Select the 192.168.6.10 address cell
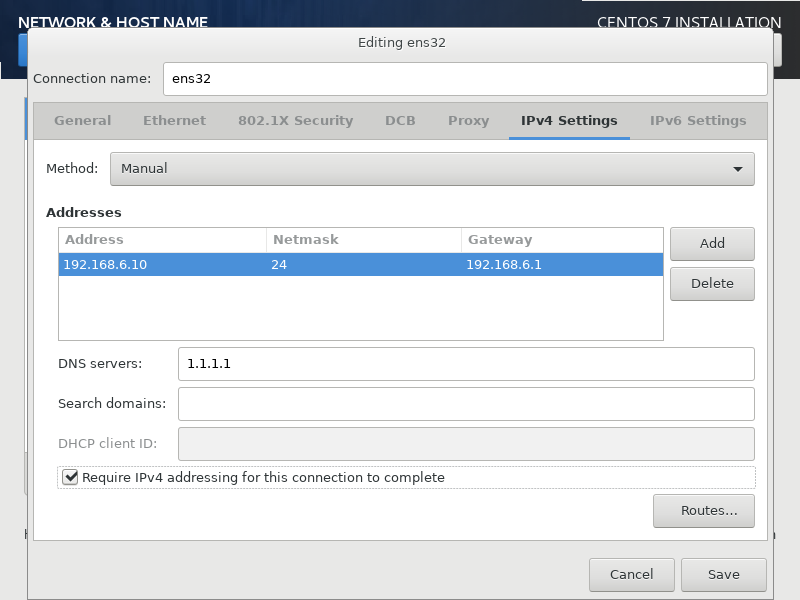This screenshot has width=800, height=600. pyautogui.click(x=162, y=264)
